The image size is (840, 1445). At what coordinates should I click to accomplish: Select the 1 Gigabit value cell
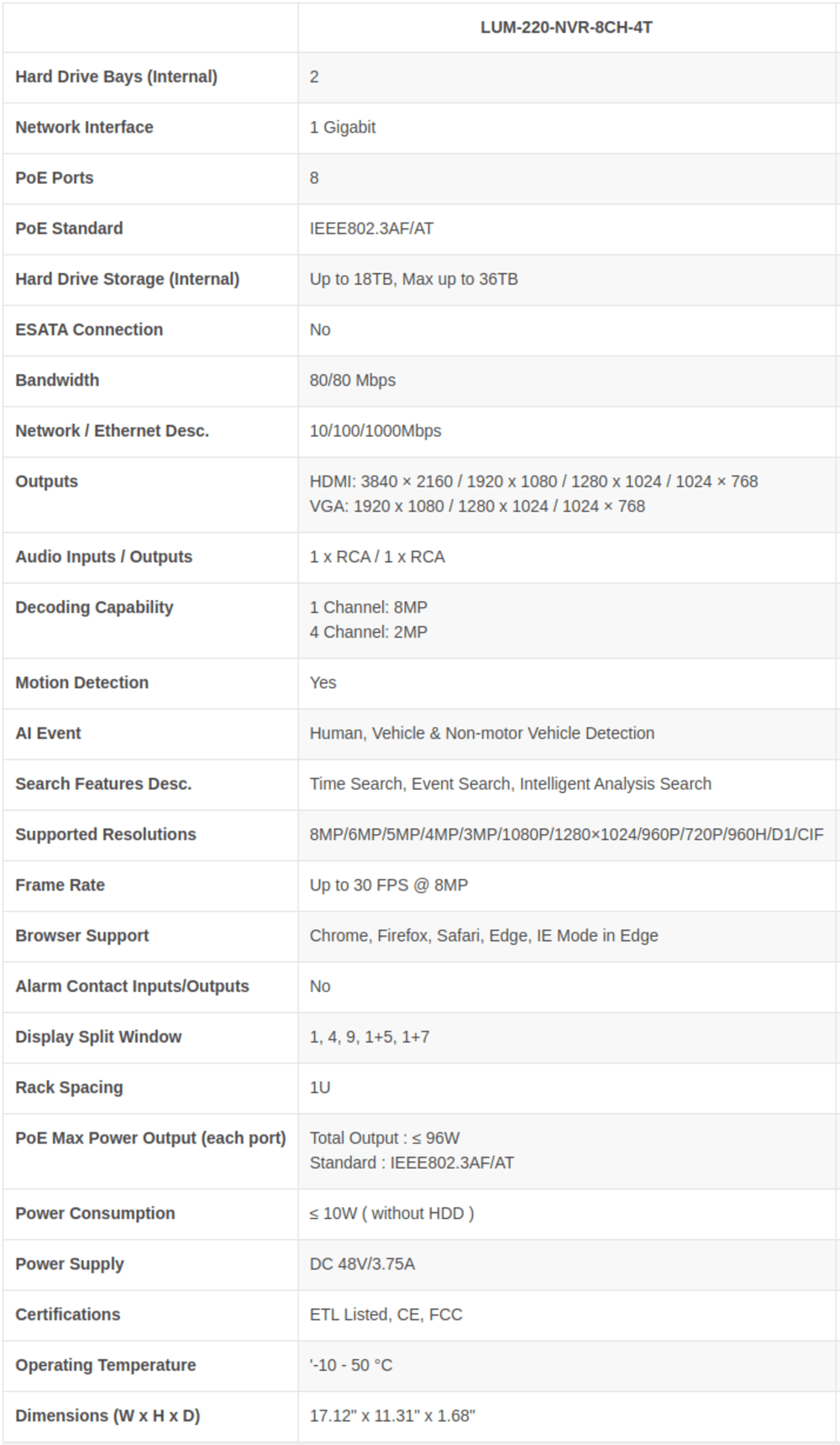(x=343, y=127)
